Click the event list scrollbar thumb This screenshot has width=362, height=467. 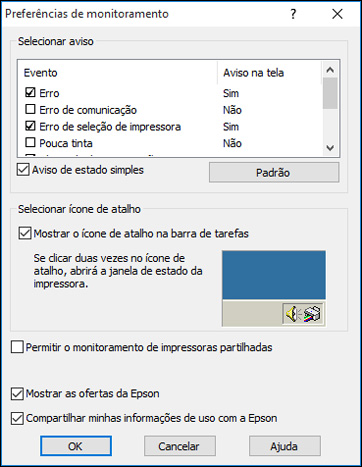point(330,93)
